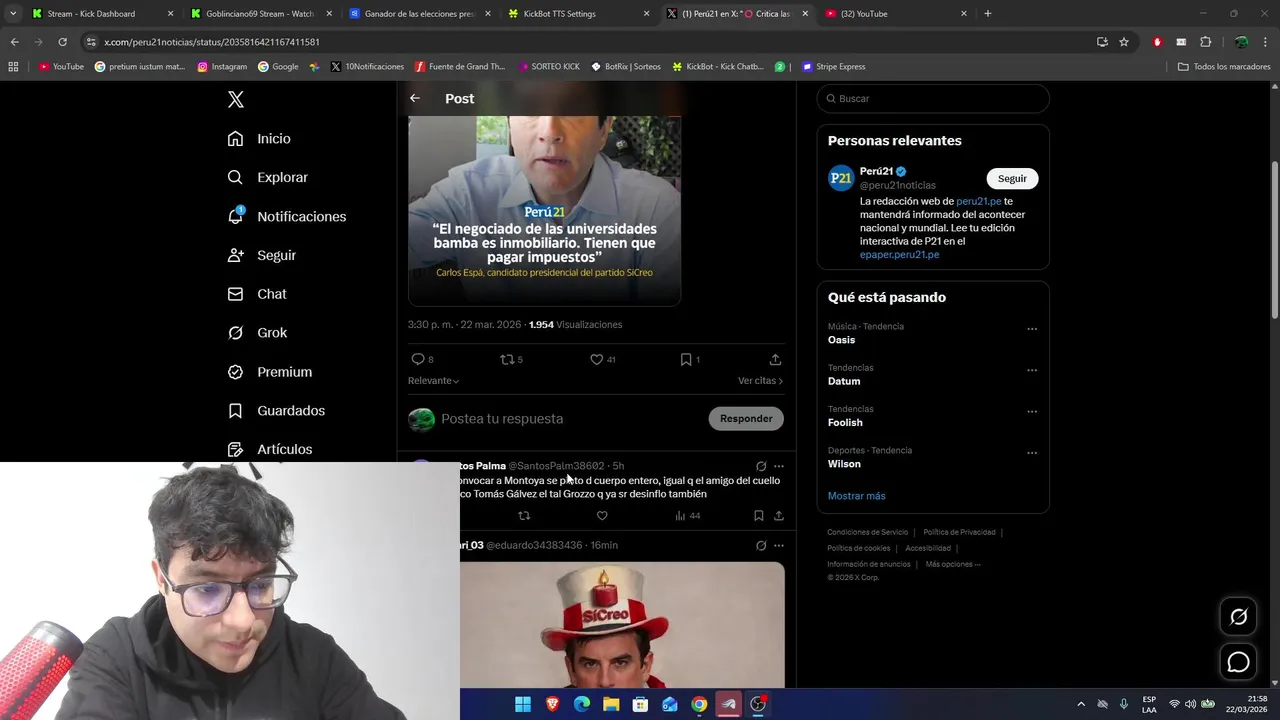Click the Responder button
This screenshot has height=720, width=1280.
pos(746,419)
